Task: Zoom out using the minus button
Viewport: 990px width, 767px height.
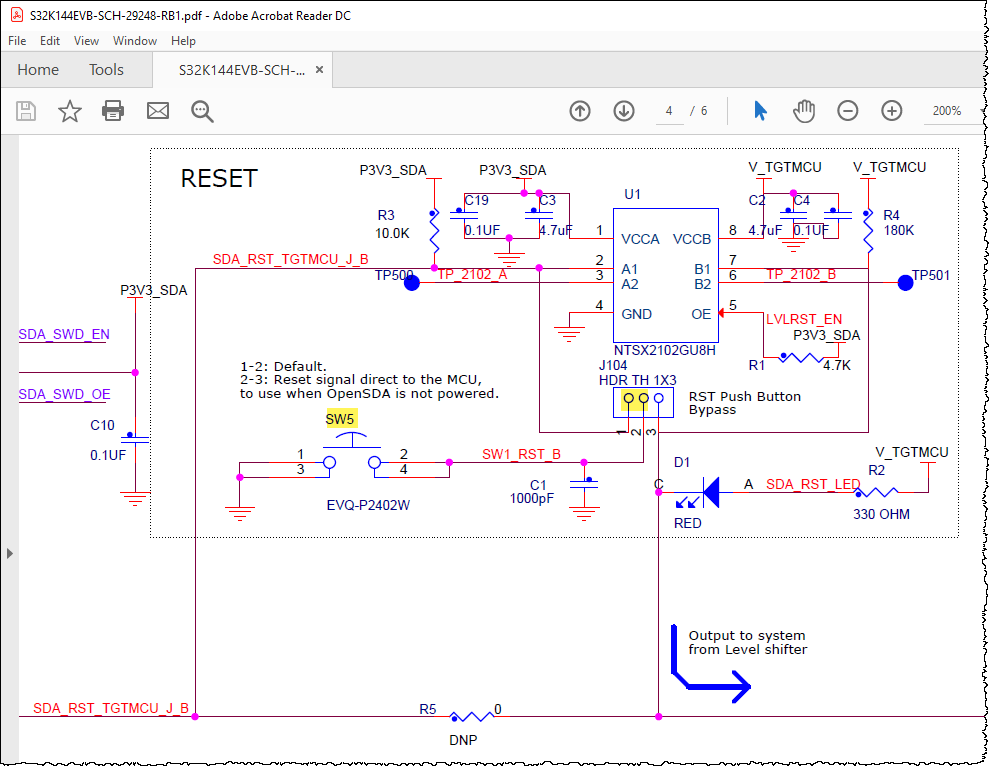Action: point(847,111)
